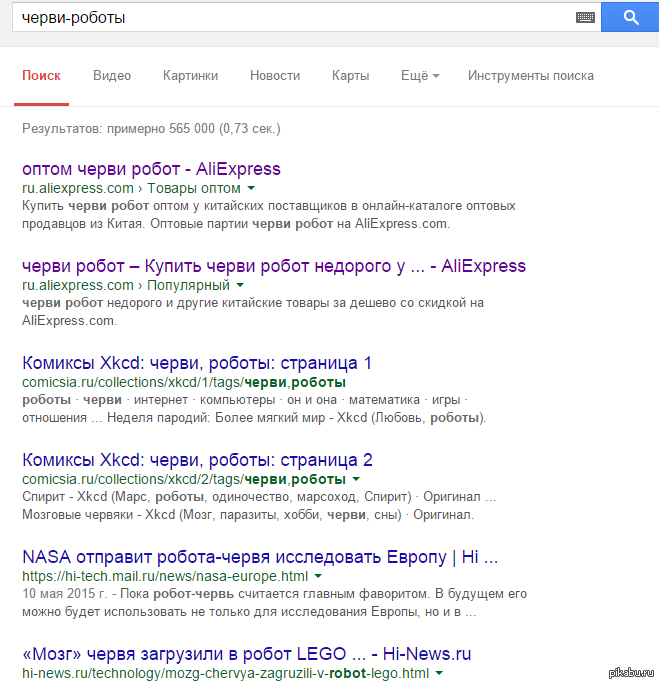Switch to the Видео tab
This screenshot has height=684, width=659.
pos(112,76)
